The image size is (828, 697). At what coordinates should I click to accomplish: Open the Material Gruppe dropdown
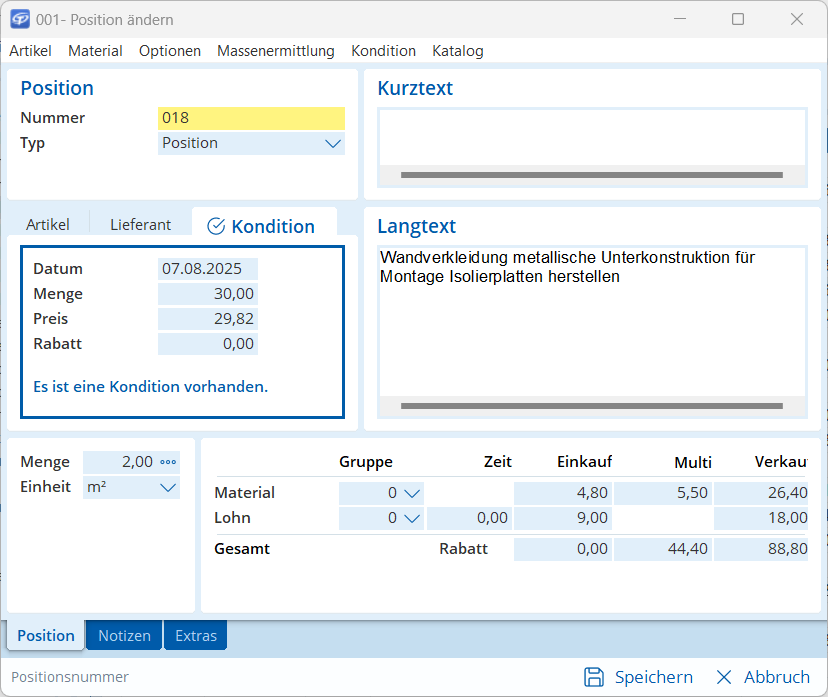tap(412, 493)
